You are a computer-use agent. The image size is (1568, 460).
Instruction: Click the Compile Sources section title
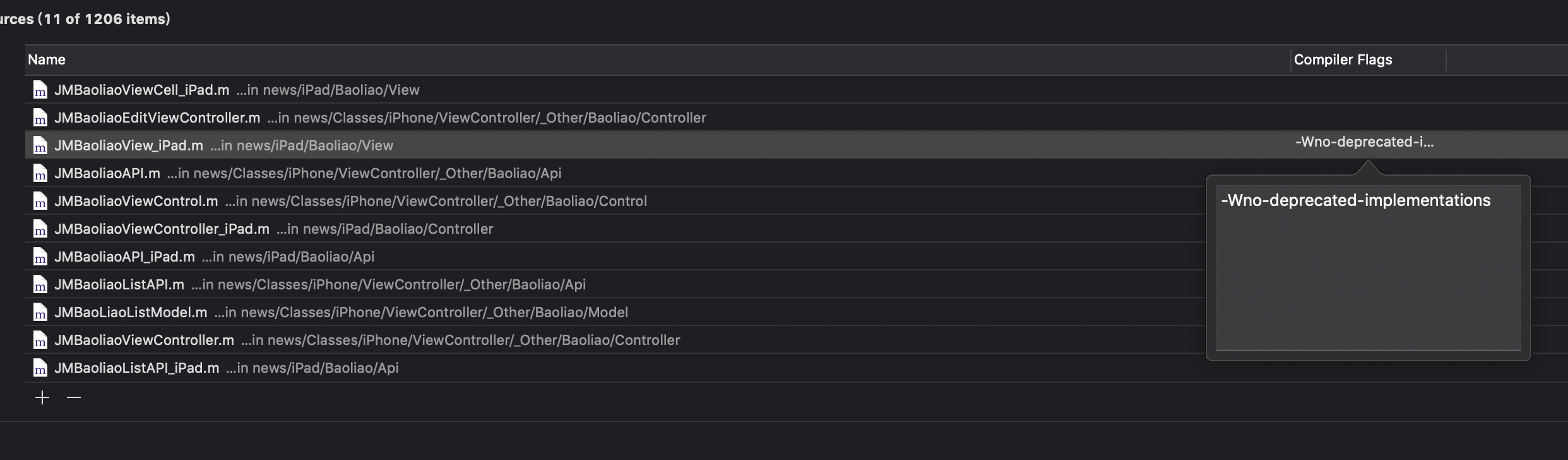click(85, 19)
